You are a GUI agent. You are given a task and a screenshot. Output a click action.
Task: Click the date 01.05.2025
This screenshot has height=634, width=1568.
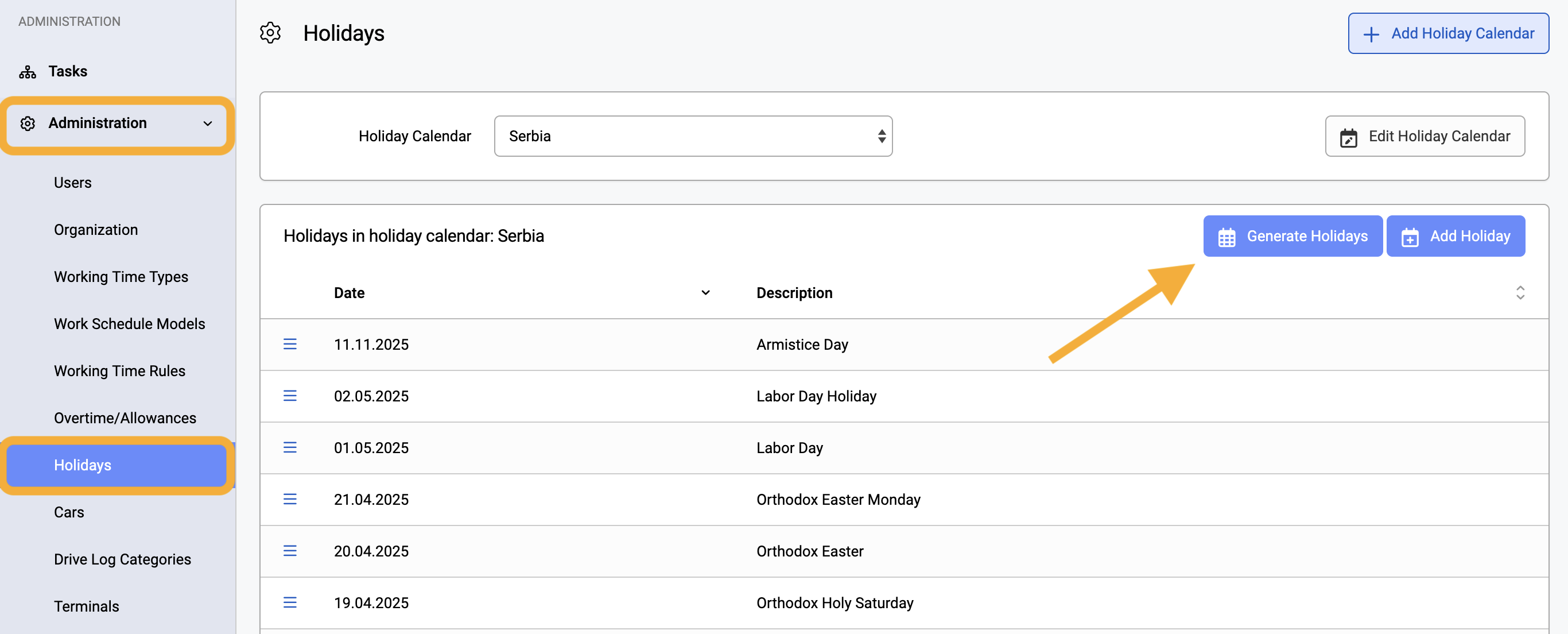click(371, 449)
